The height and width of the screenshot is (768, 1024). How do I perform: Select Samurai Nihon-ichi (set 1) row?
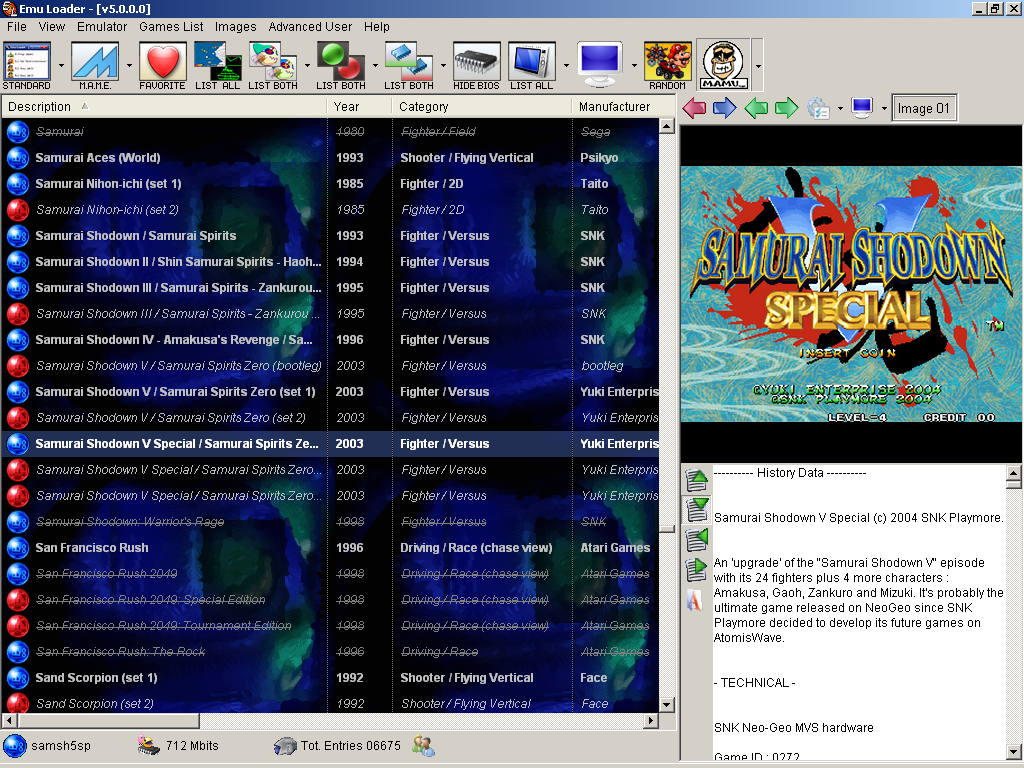pyautogui.click(x=330, y=184)
